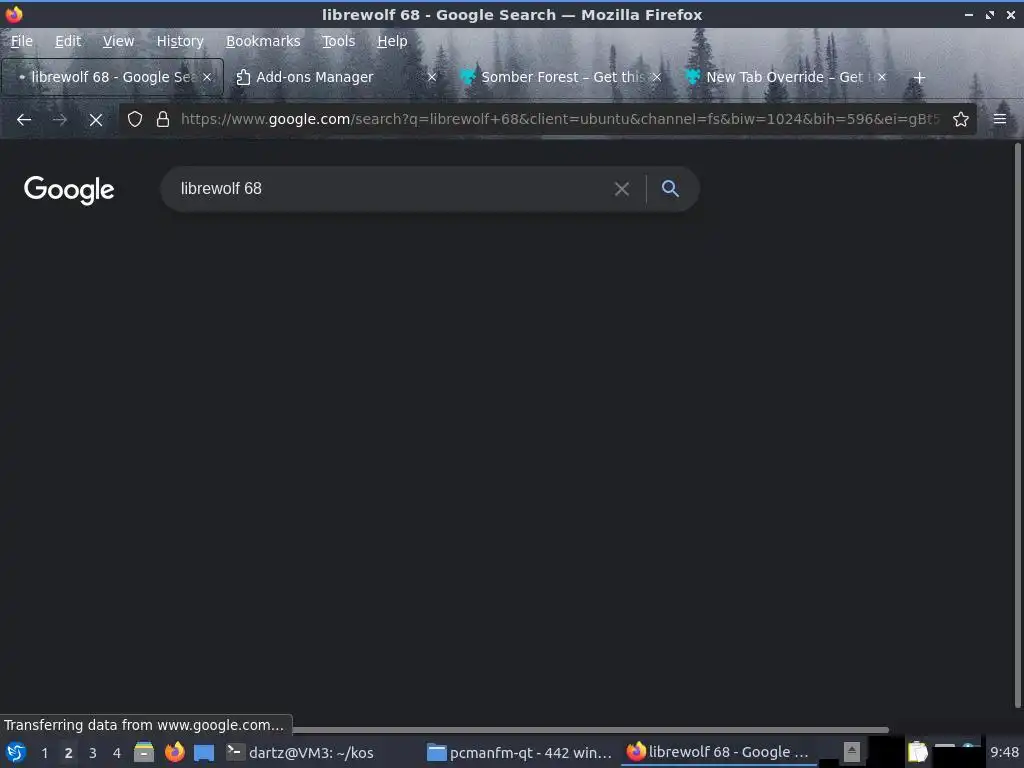Switch to desktop workspace 1
1024x768 pixels.
[x=44, y=753]
